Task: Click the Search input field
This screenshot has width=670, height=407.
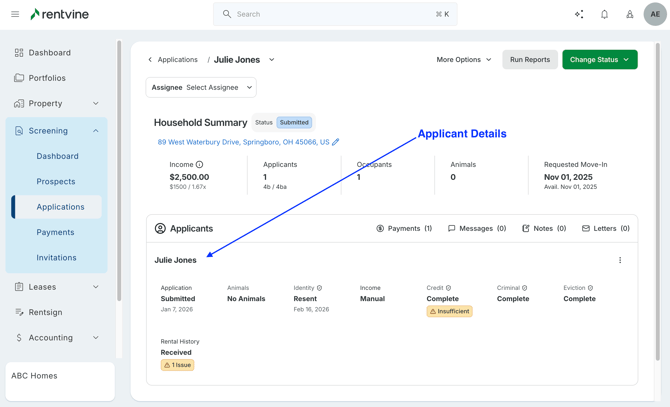Action: click(x=335, y=14)
